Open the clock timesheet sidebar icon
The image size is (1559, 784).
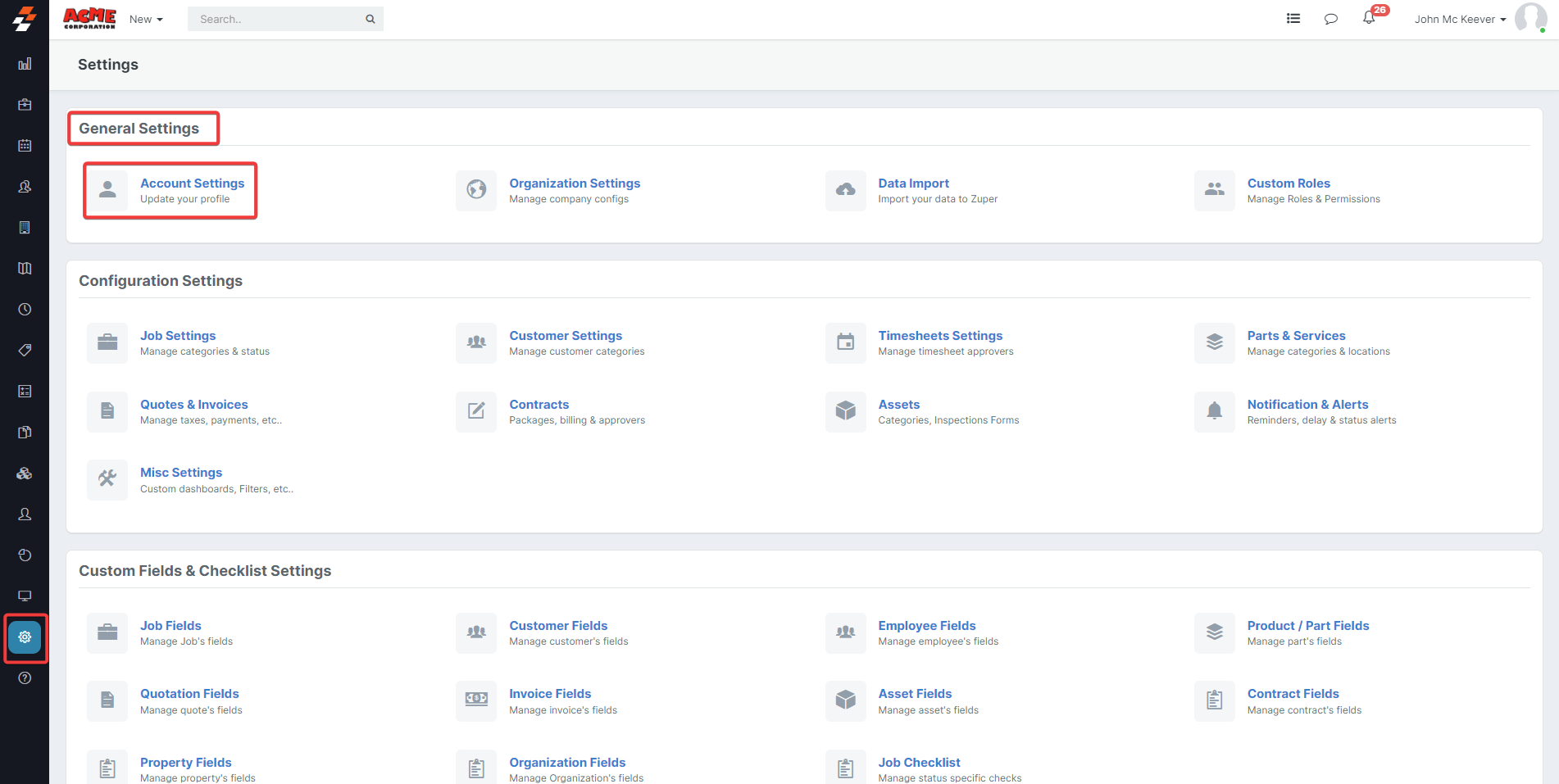pyautogui.click(x=25, y=310)
